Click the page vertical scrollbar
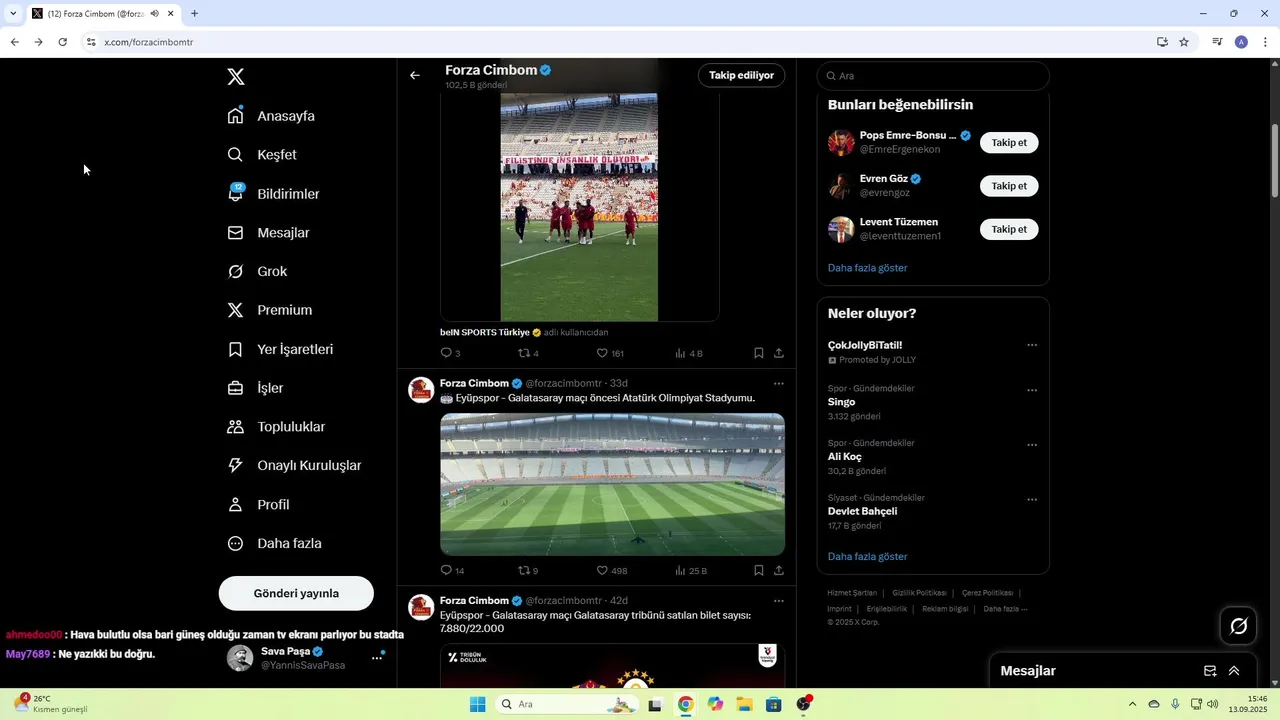The image size is (1280, 720). point(1274,160)
